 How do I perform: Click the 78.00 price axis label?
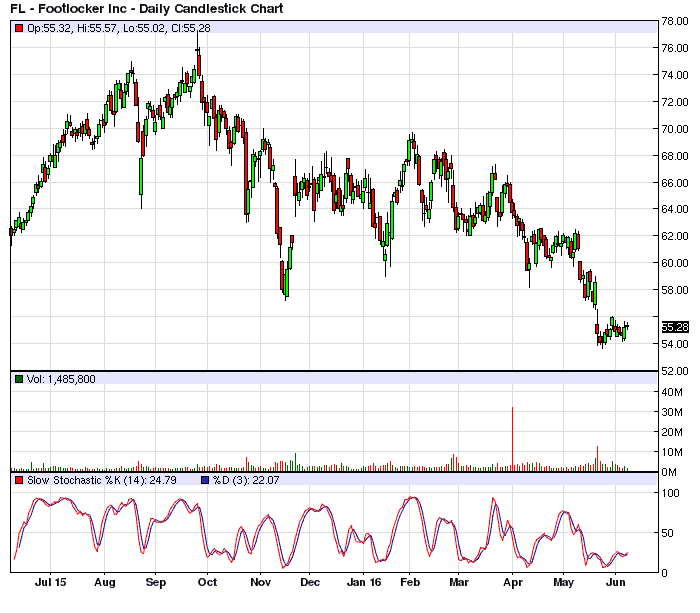pyautogui.click(x=675, y=21)
